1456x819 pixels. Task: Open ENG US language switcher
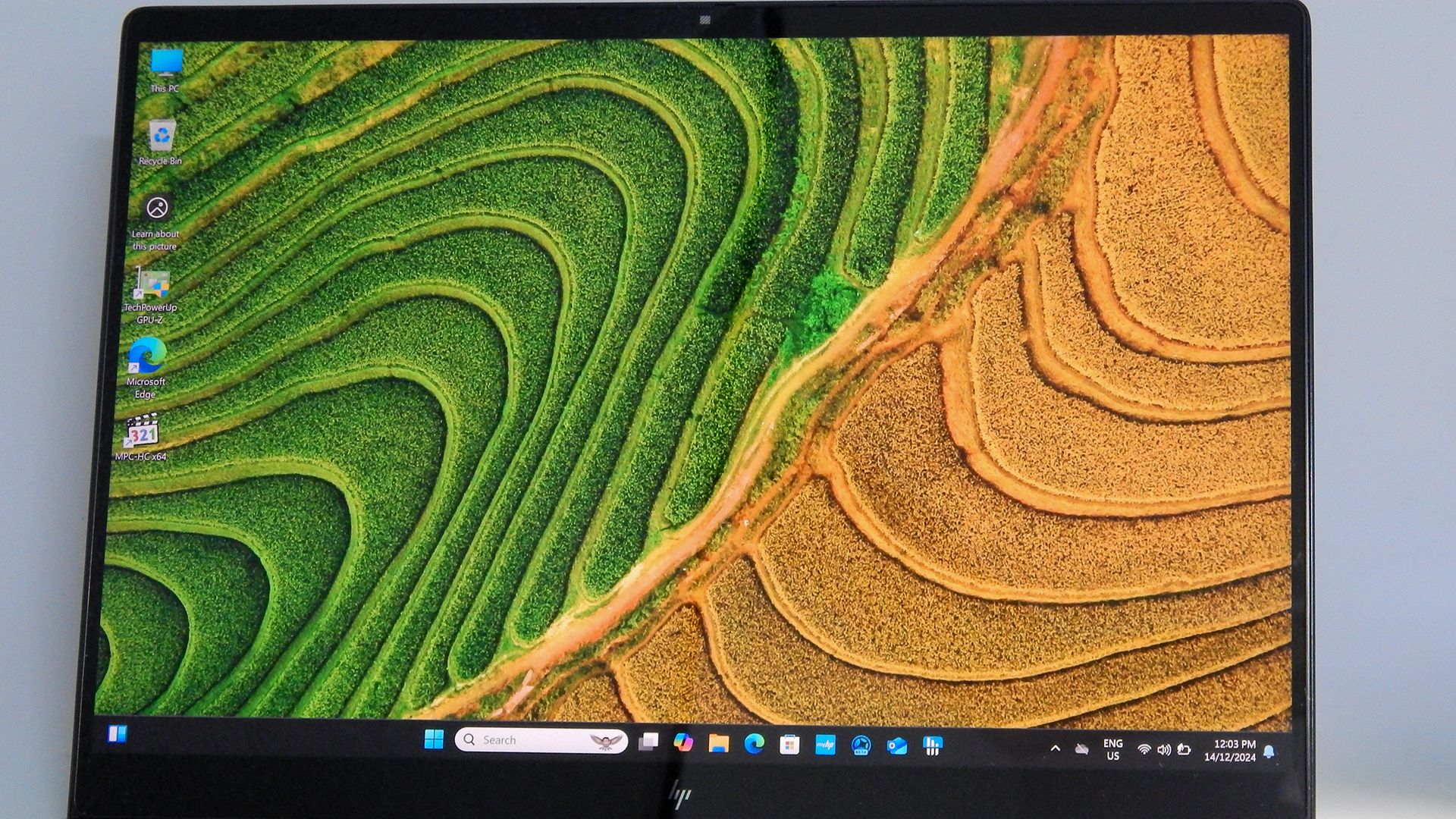[x=1112, y=750]
